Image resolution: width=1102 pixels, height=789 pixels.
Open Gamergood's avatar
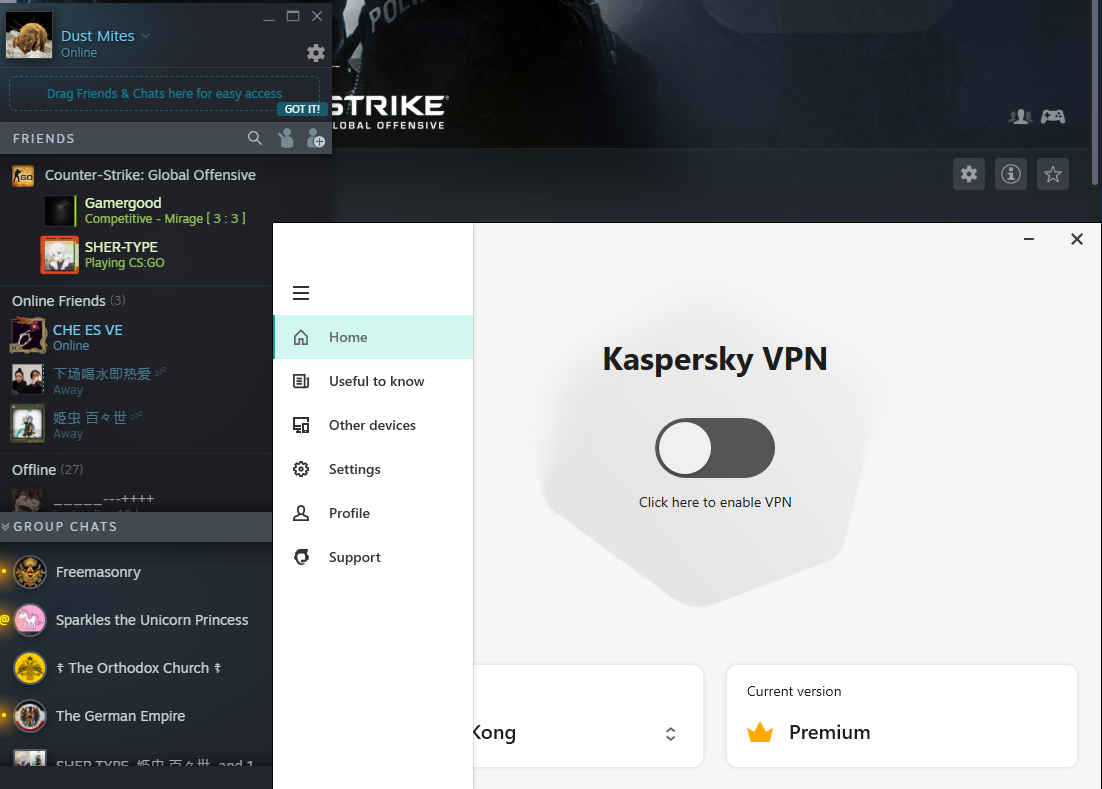coord(59,211)
